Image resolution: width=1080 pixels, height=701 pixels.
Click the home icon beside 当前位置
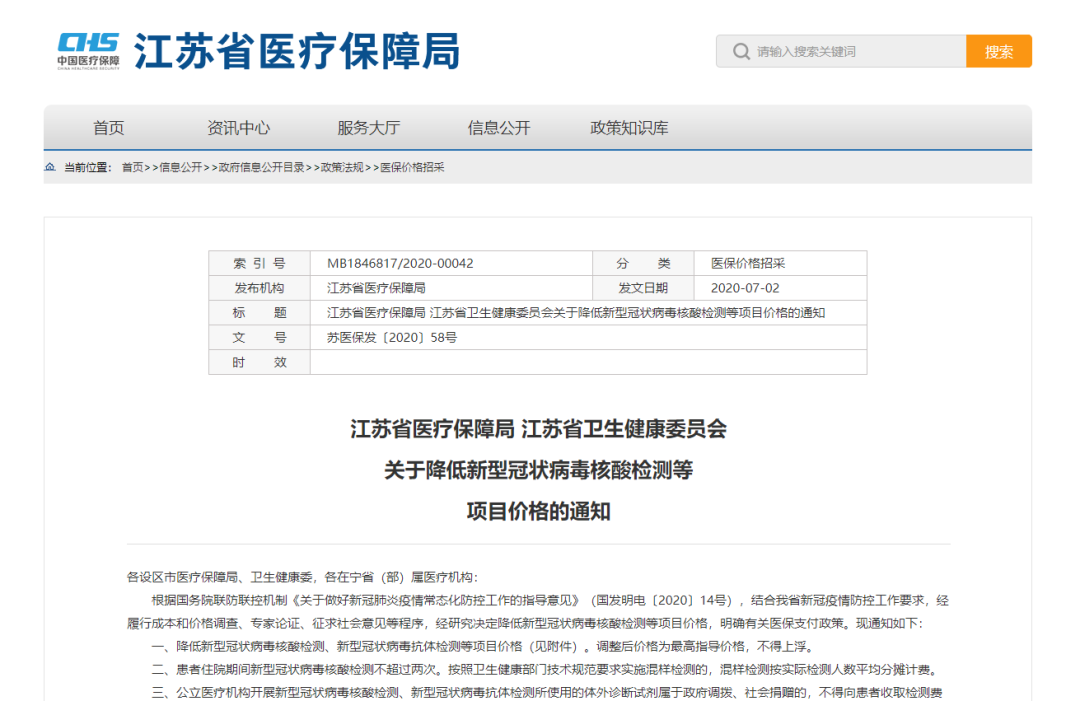pos(50,167)
